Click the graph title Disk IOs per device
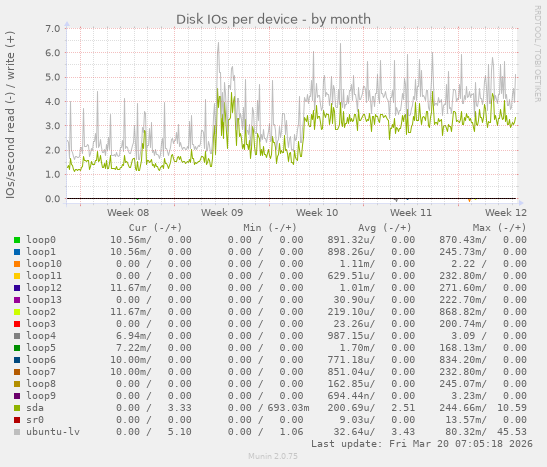547x467 pixels. (x=273, y=20)
